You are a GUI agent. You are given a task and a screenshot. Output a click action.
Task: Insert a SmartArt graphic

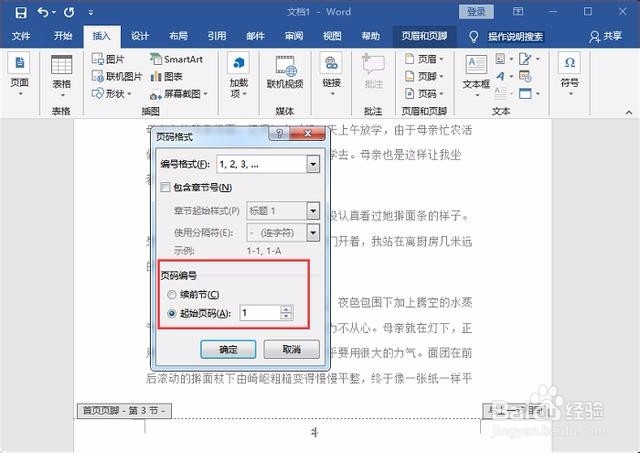tap(176, 59)
